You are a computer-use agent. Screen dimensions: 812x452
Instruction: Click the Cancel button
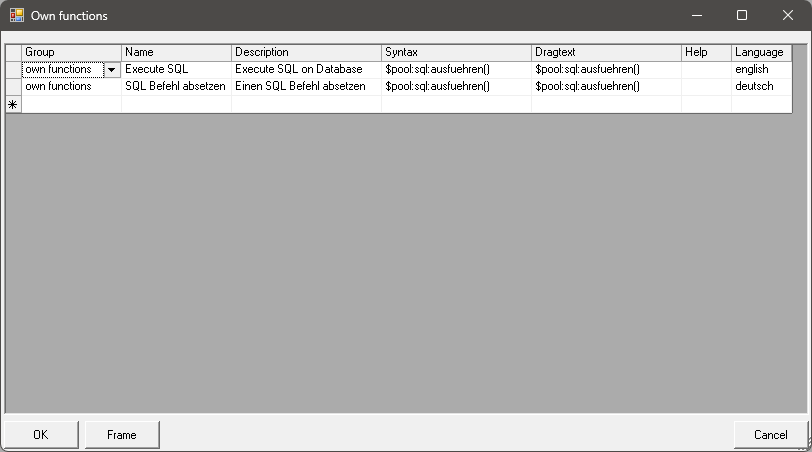tap(770, 435)
